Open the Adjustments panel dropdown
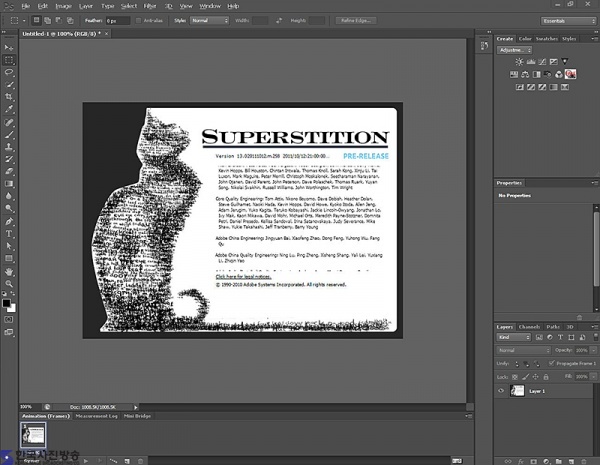 pos(514,50)
